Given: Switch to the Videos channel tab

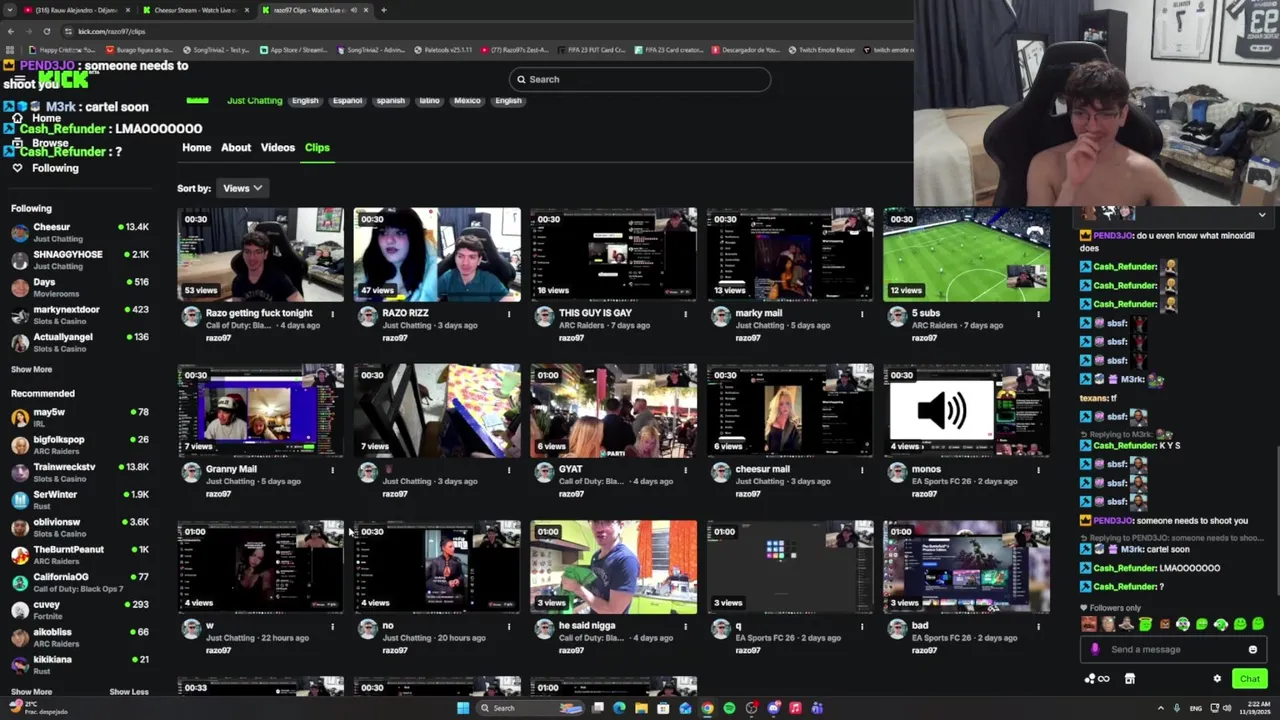Looking at the screenshot, I should tap(278, 148).
